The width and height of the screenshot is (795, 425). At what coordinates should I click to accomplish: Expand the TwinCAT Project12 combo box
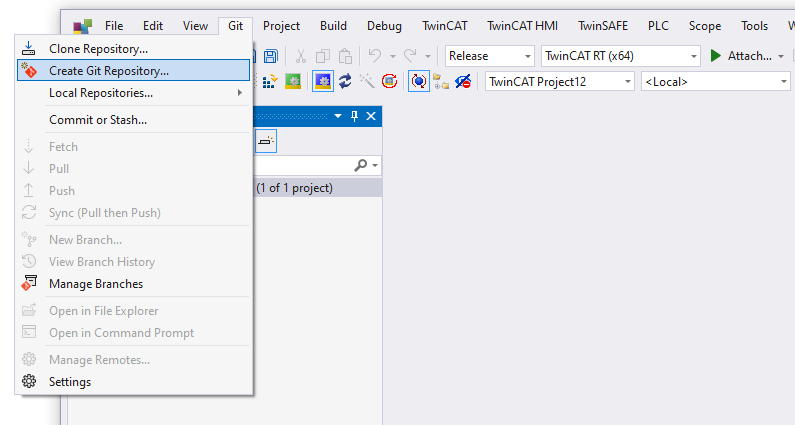click(x=560, y=82)
